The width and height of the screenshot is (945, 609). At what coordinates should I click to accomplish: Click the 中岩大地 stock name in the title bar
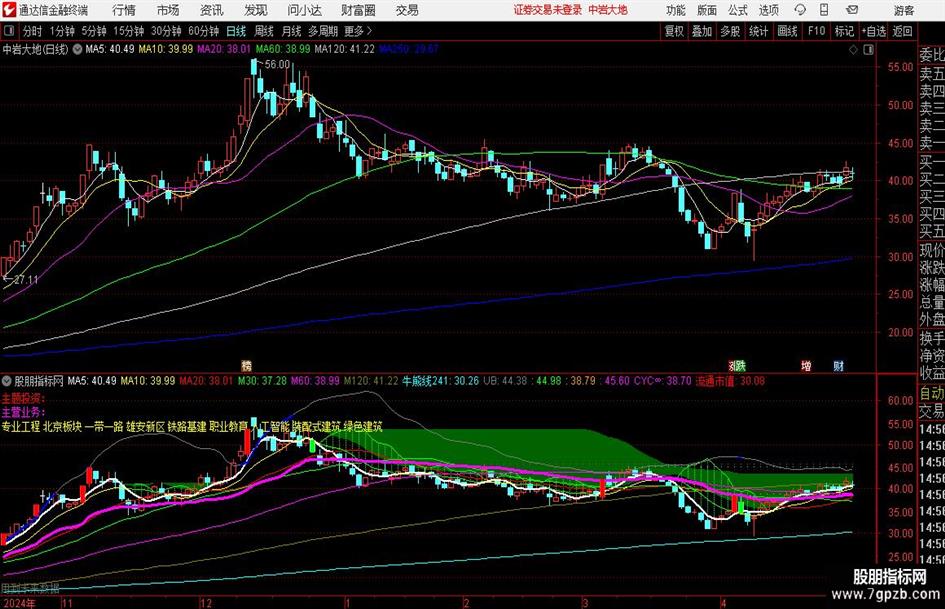[608, 10]
